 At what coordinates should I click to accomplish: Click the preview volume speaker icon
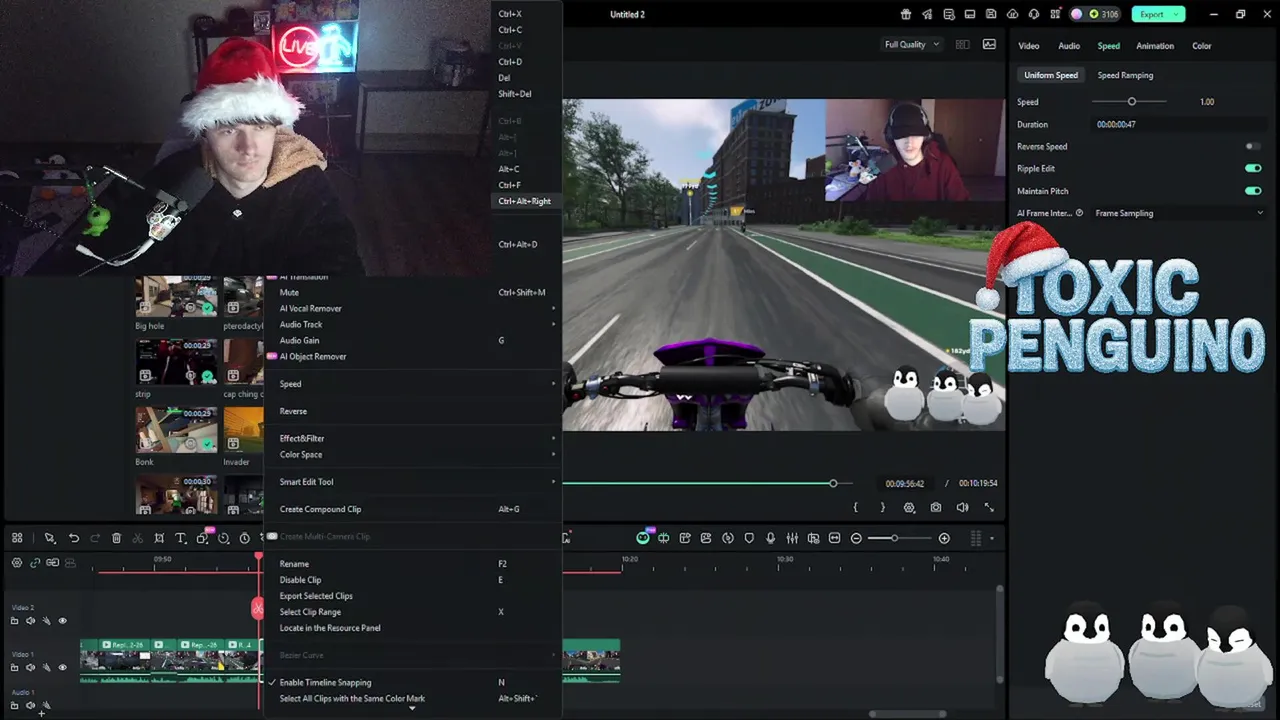click(962, 507)
